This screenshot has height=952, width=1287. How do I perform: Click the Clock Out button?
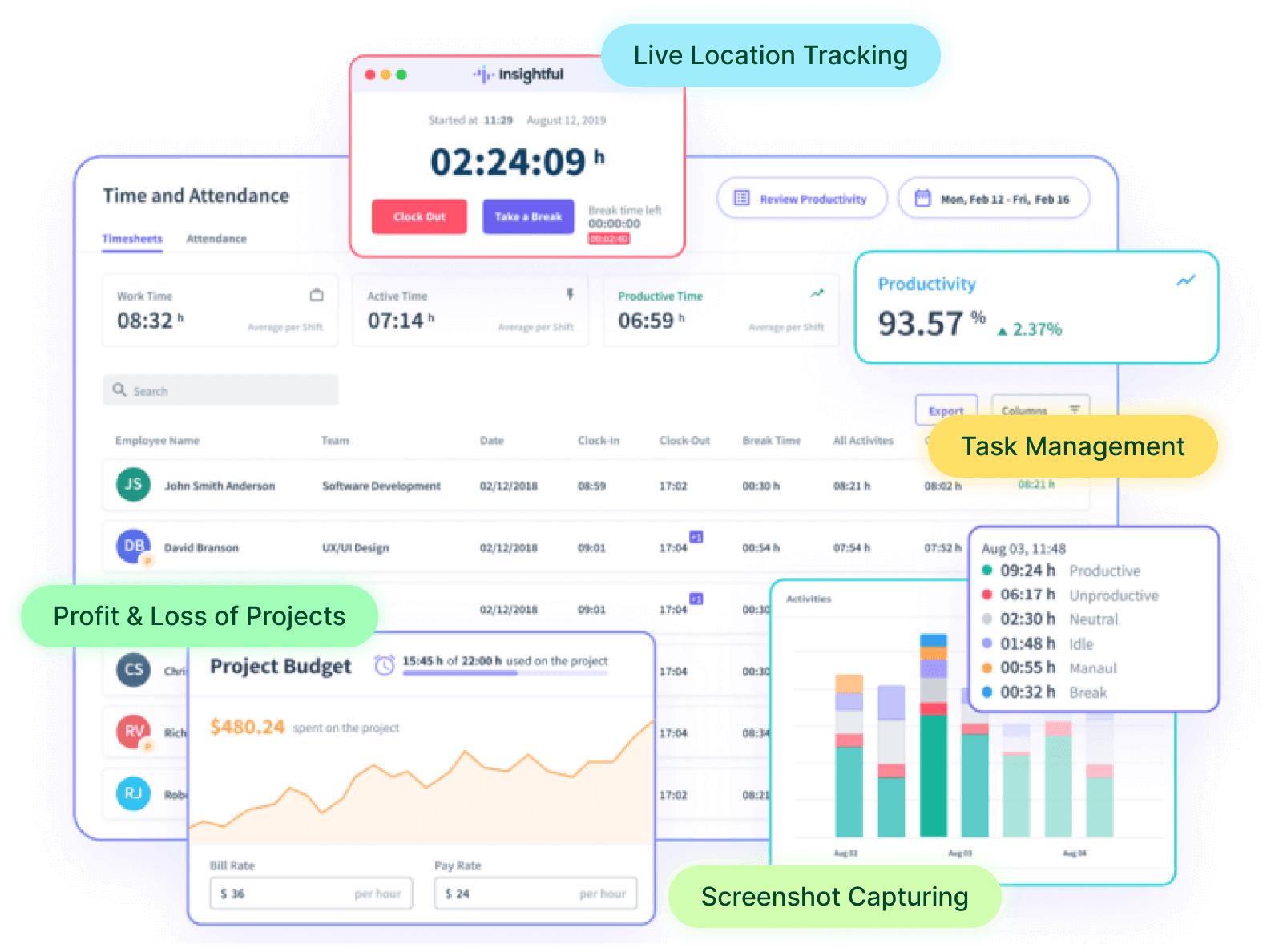[x=419, y=216]
